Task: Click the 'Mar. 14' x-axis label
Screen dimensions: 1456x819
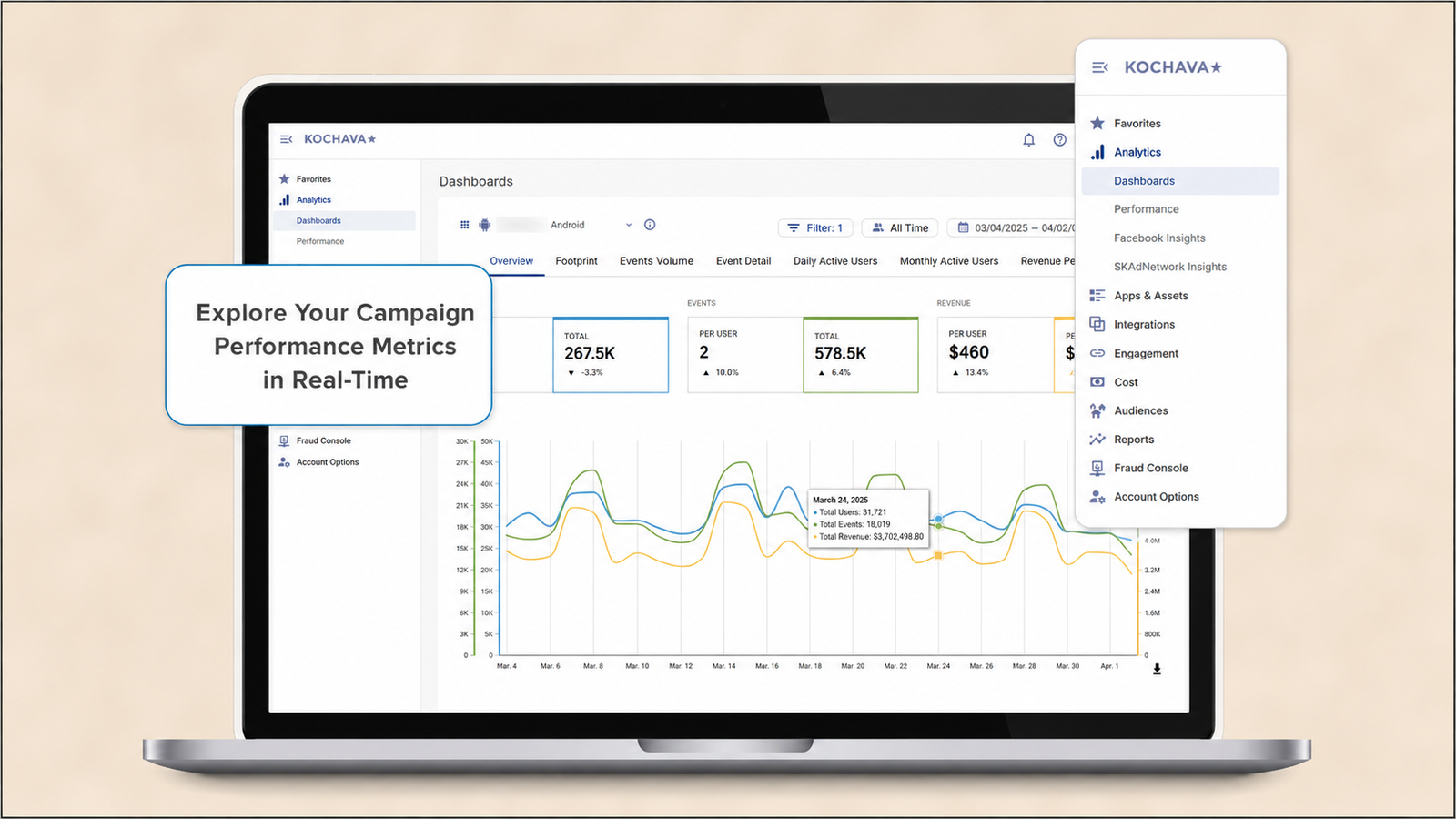Action: tap(724, 666)
